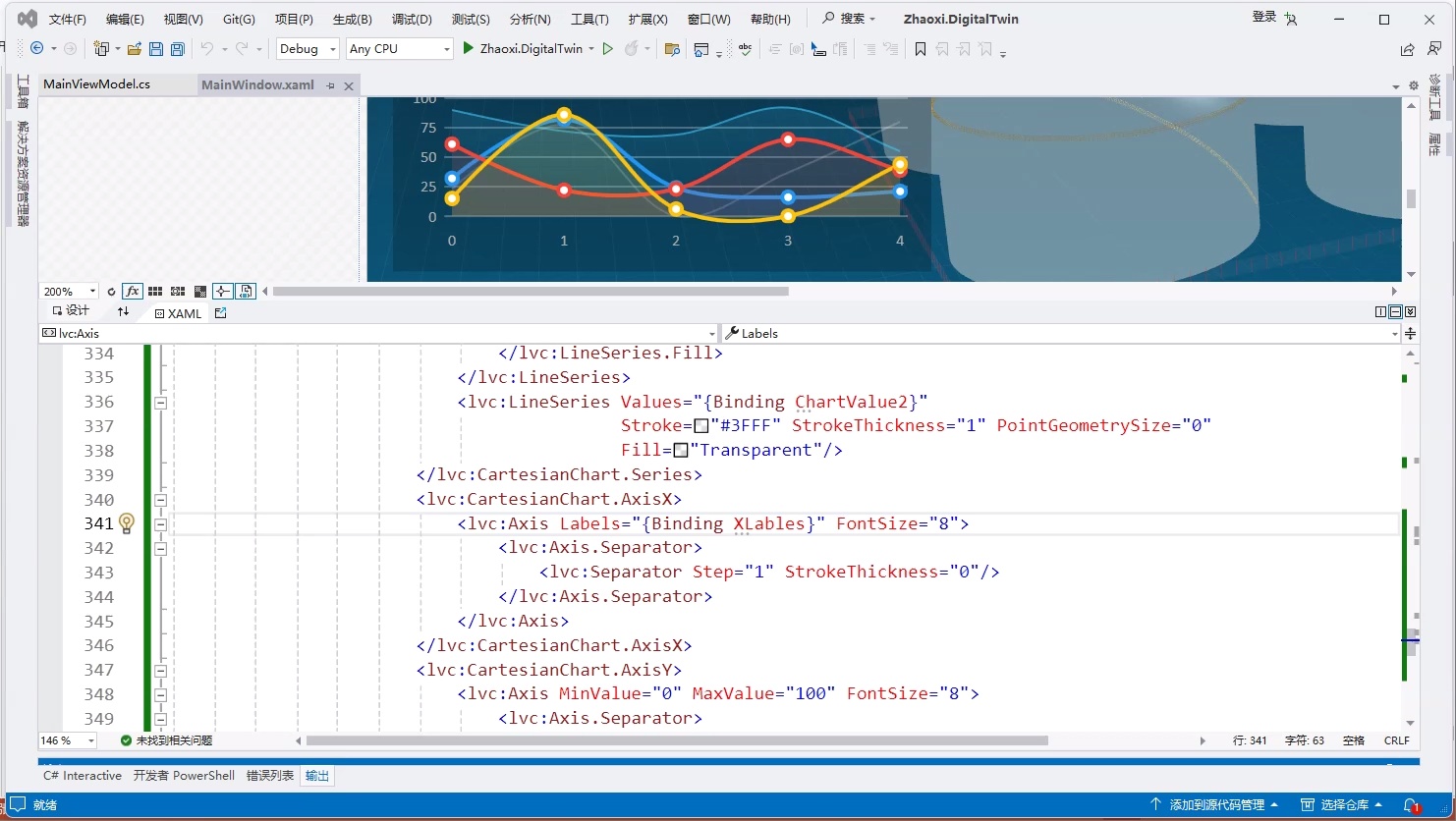Open the 调试(D) menu
The image size is (1456, 821).
(x=412, y=19)
